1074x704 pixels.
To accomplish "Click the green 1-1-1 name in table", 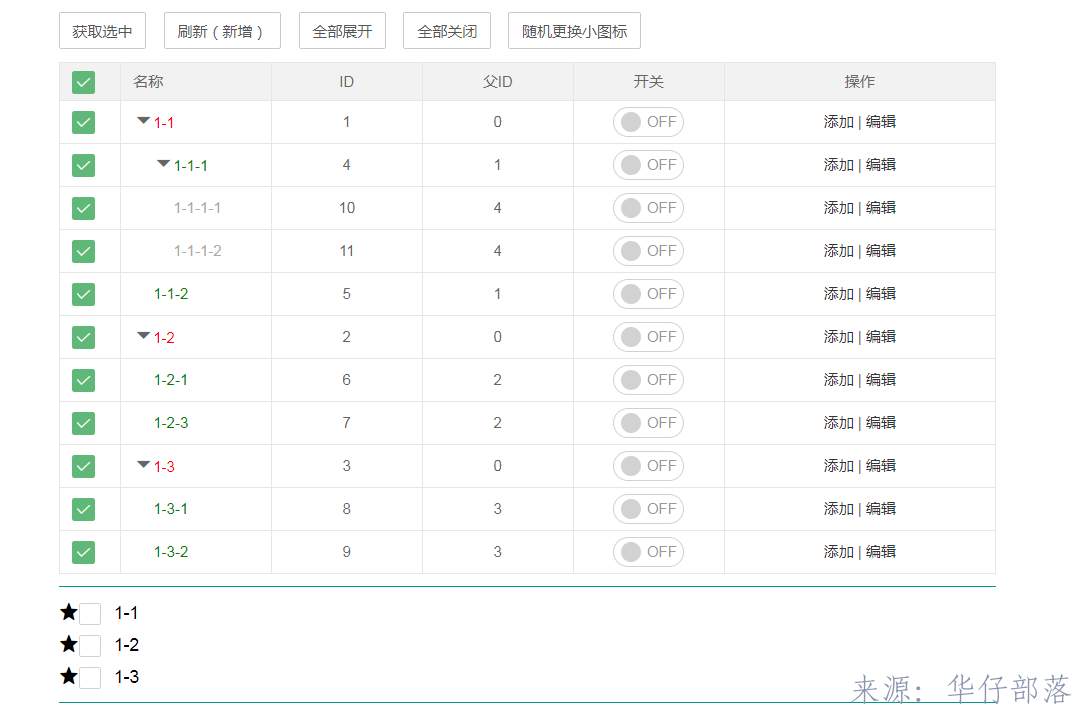I will pos(190,166).
